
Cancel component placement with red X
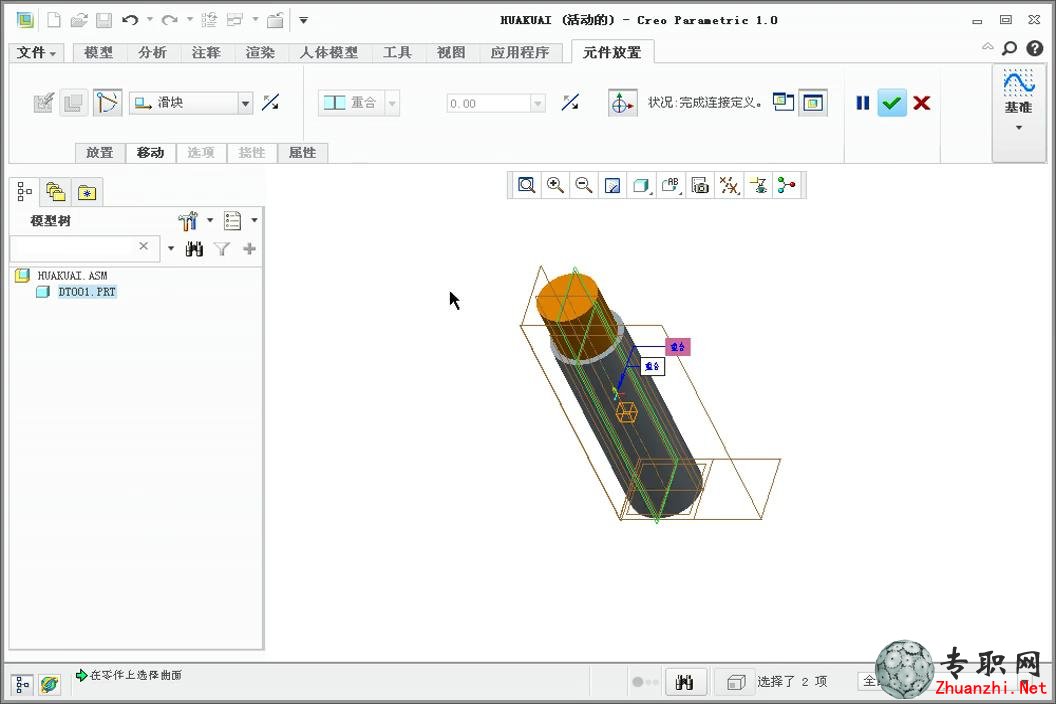[x=922, y=103]
